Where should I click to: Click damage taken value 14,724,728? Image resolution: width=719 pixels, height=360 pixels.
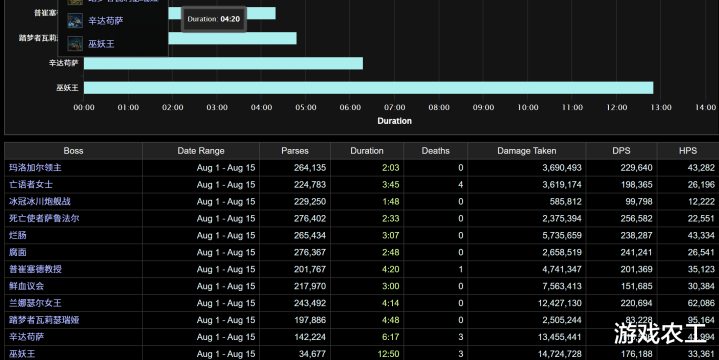point(560,354)
